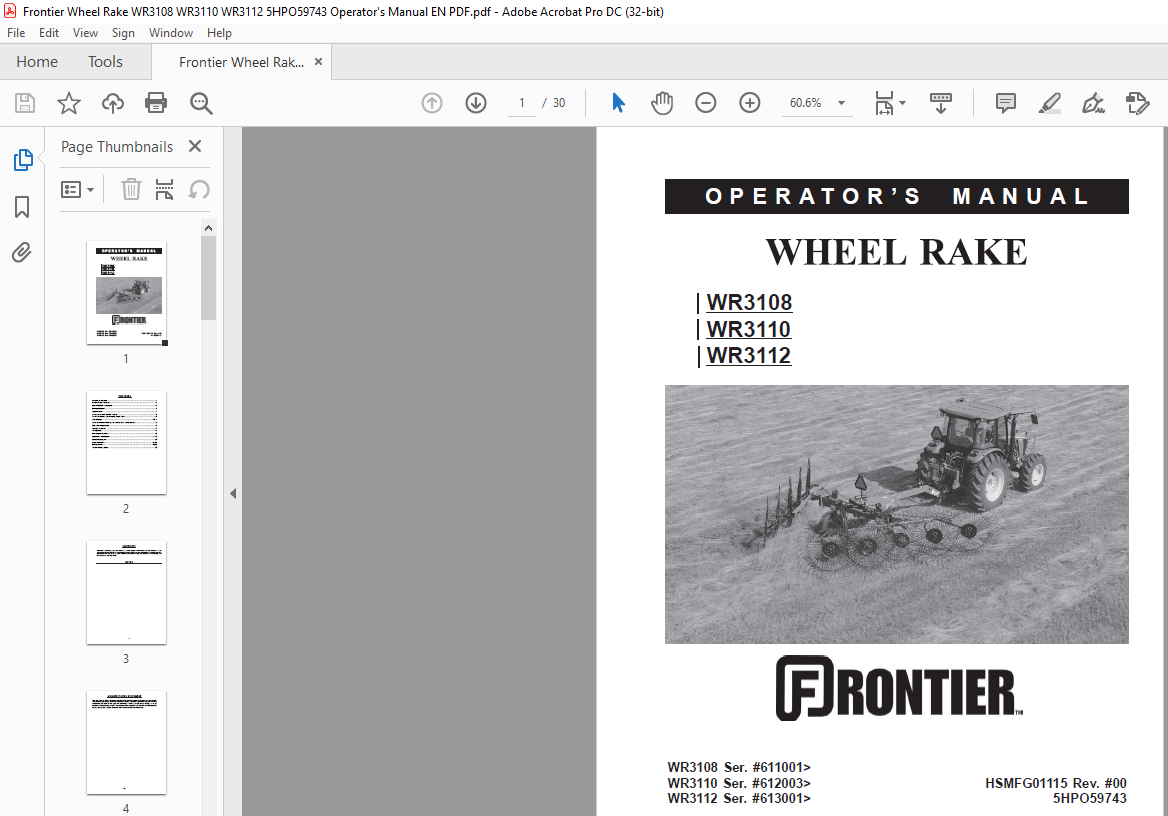Viewport: 1168px width, 816px height.
Task: Select the hand pan tool
Action: 661,103
